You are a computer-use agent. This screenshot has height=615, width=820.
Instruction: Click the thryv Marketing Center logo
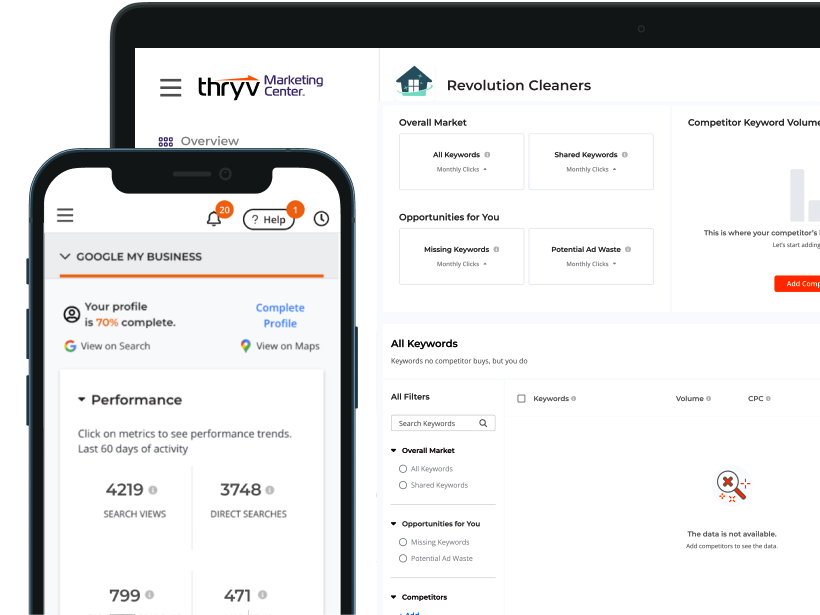[260, 86]
